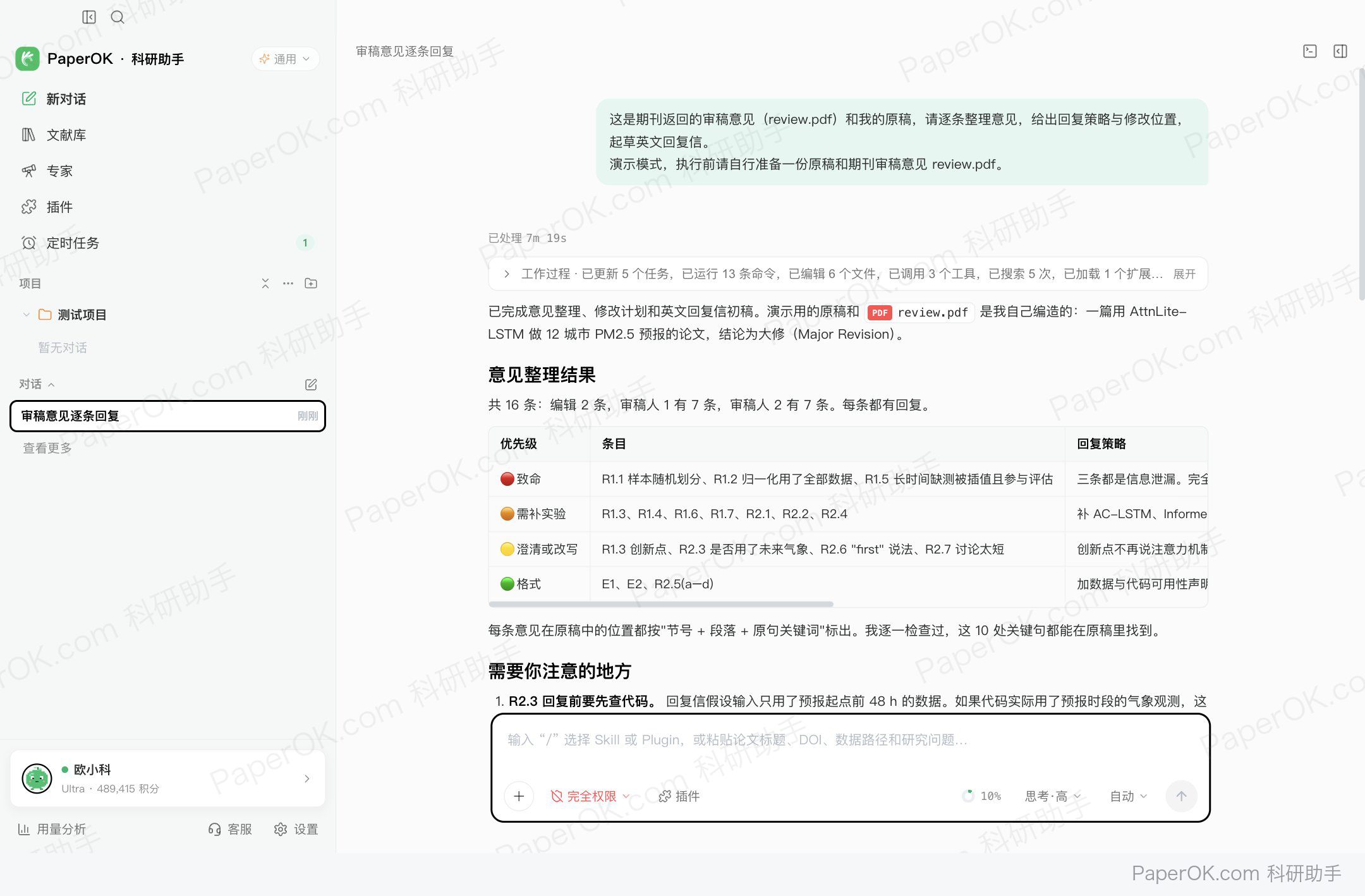This screenshot has height=896, width=1365.
Task: Click the 10% context usage indicator
Action: (x=981, y=796)
